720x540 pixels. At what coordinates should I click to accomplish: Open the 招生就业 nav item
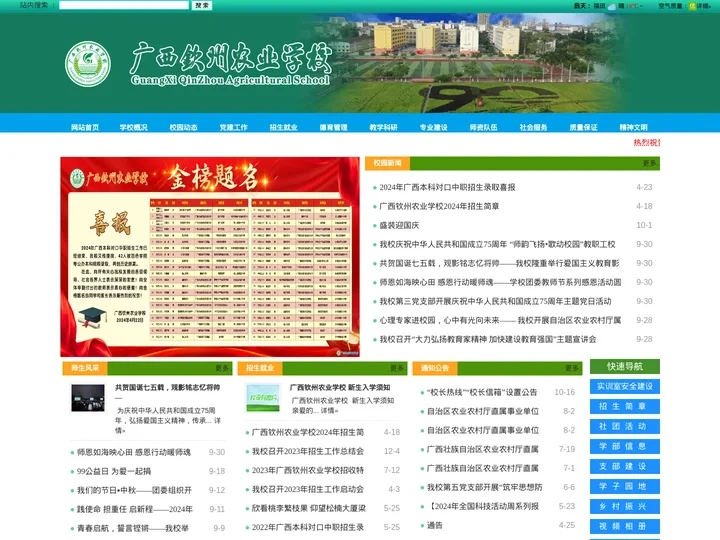[x=283, y=127]
